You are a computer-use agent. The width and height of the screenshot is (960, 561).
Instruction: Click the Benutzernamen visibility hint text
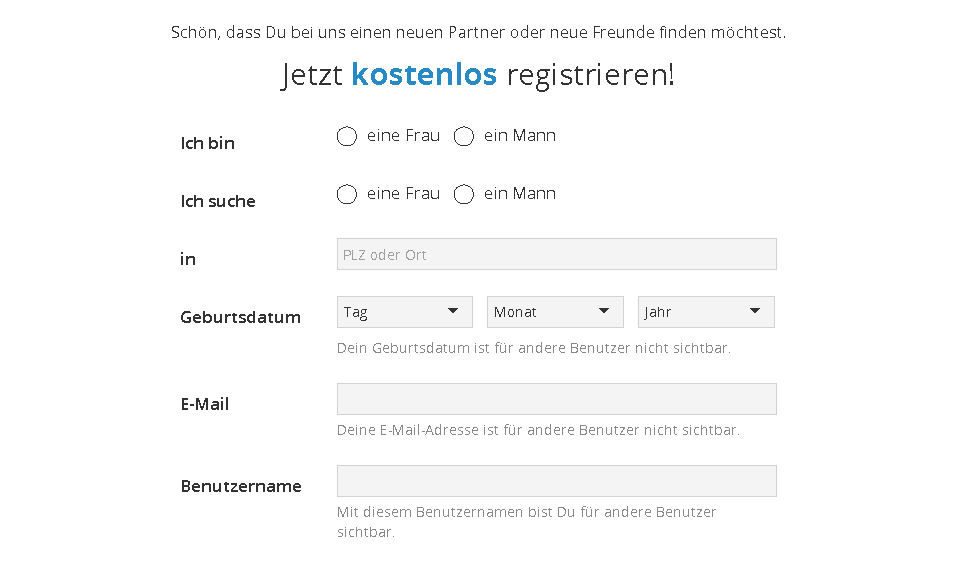tap(526, 512)
